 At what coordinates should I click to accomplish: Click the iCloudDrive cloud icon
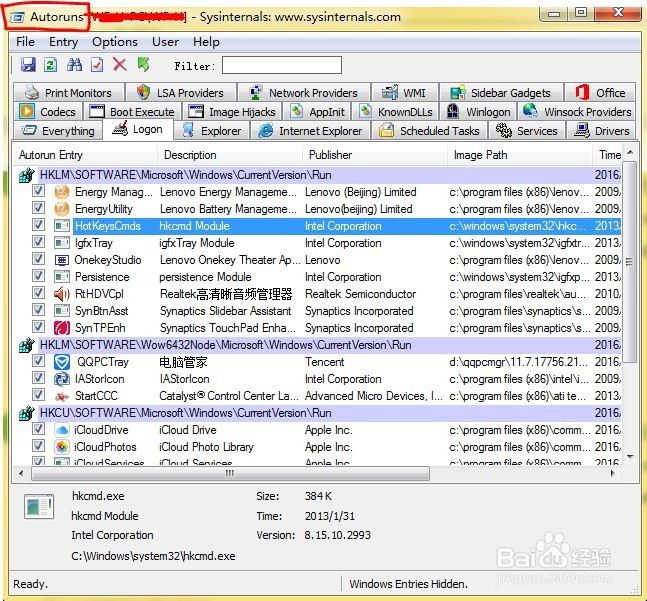pos(62,430)
